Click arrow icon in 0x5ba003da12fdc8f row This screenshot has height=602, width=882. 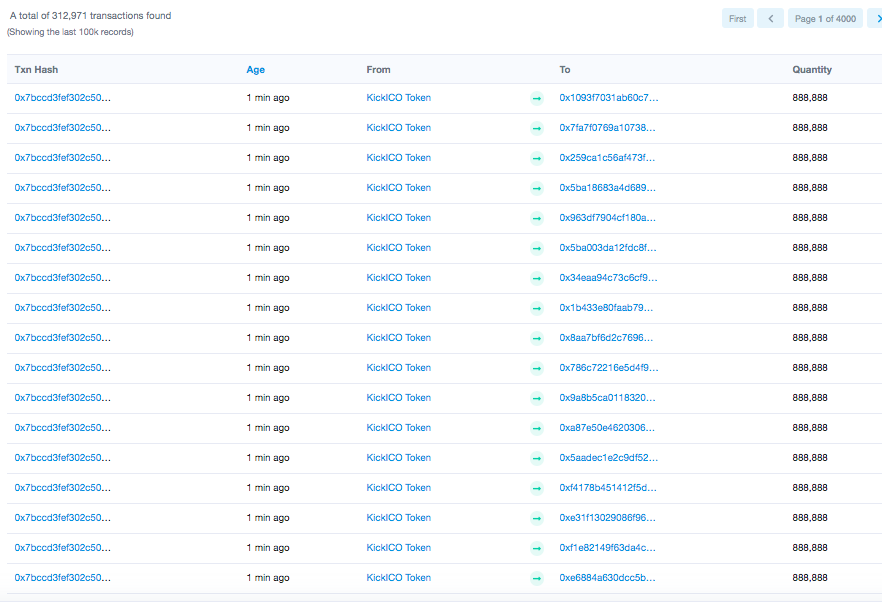pyautogui.click(x=537, y=248)
